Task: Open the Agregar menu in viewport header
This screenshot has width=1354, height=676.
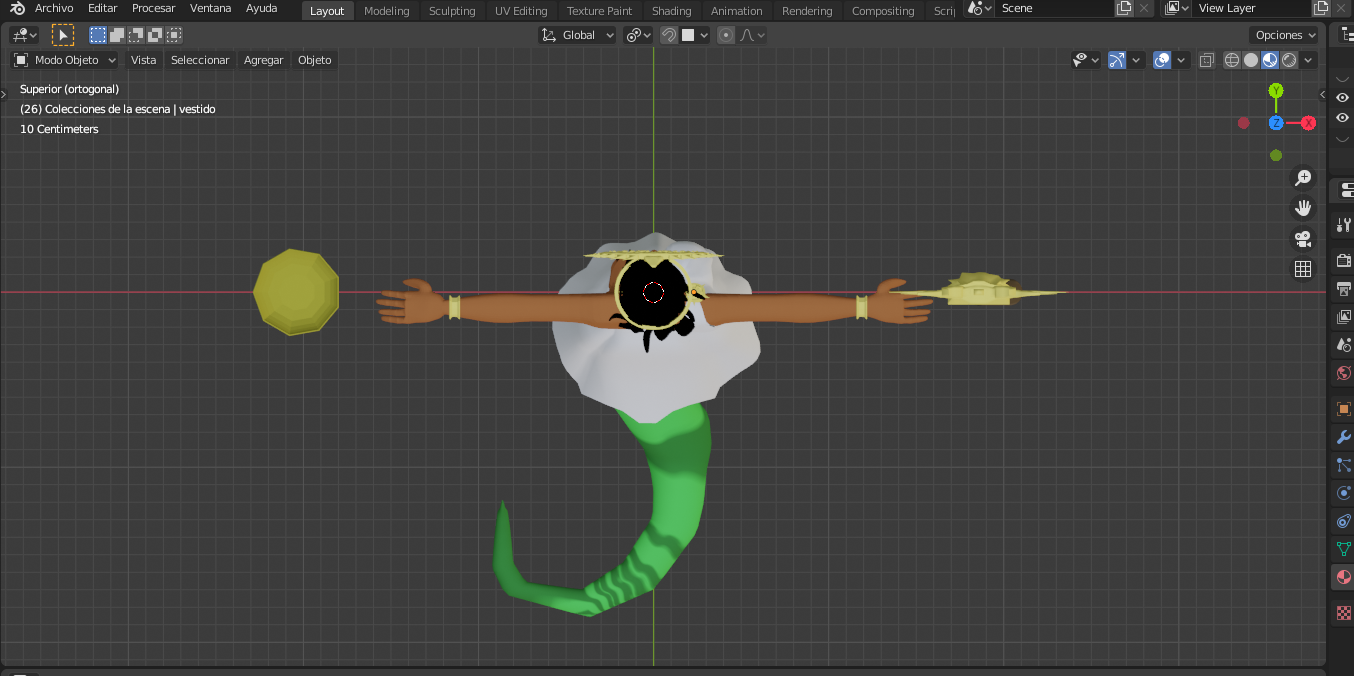Action: tap(263, 60)
